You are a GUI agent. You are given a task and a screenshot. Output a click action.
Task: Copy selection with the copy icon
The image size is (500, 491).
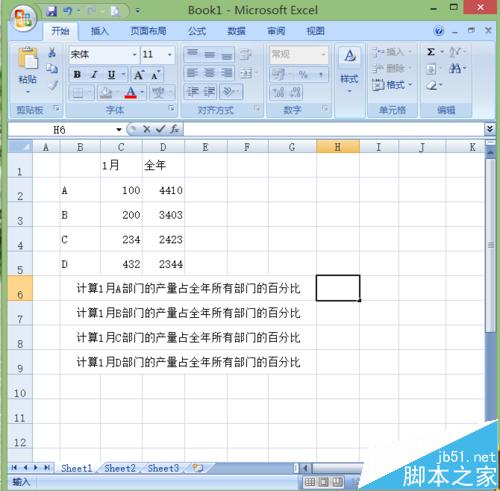[52, 69]
